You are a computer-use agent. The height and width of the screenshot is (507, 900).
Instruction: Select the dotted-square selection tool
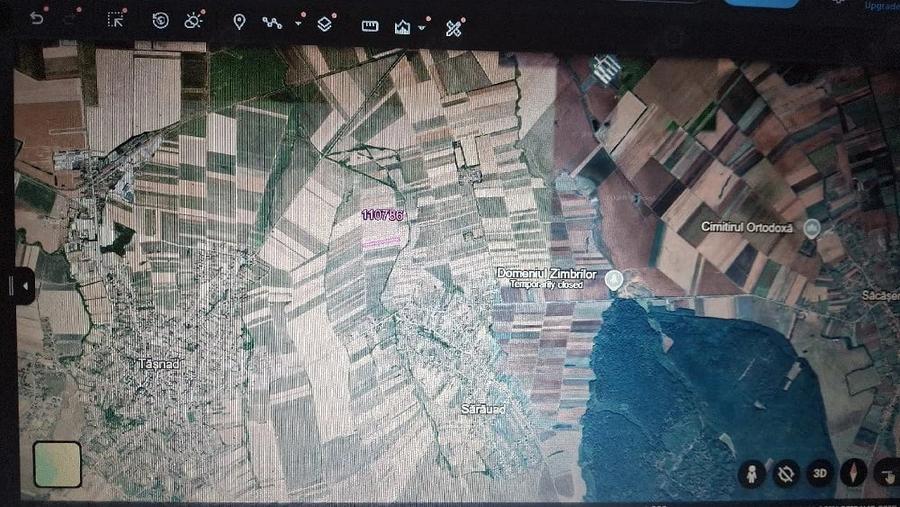115,20
